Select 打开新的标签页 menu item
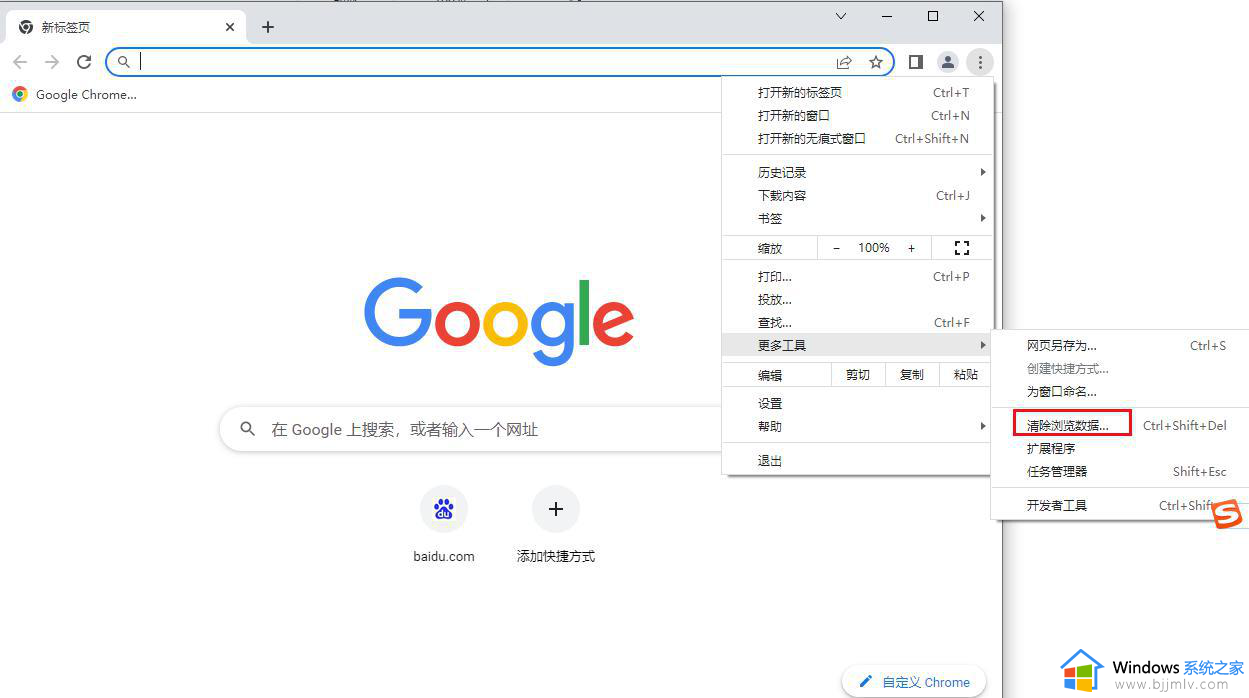Image resolution: width=1249 pixels, height=698 pixels. 858,92
